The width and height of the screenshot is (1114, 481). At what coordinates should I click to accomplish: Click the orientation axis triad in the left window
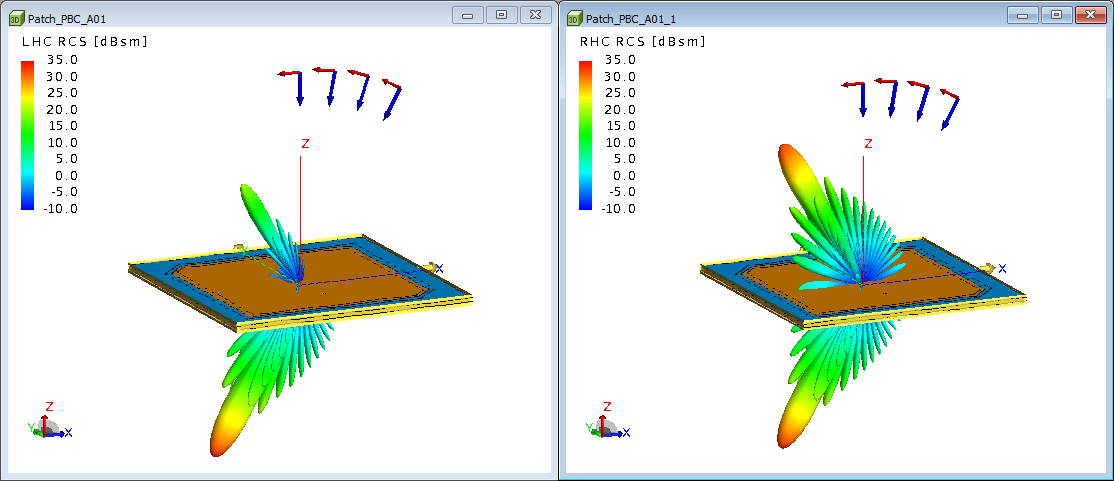click(x=48, y=425)
